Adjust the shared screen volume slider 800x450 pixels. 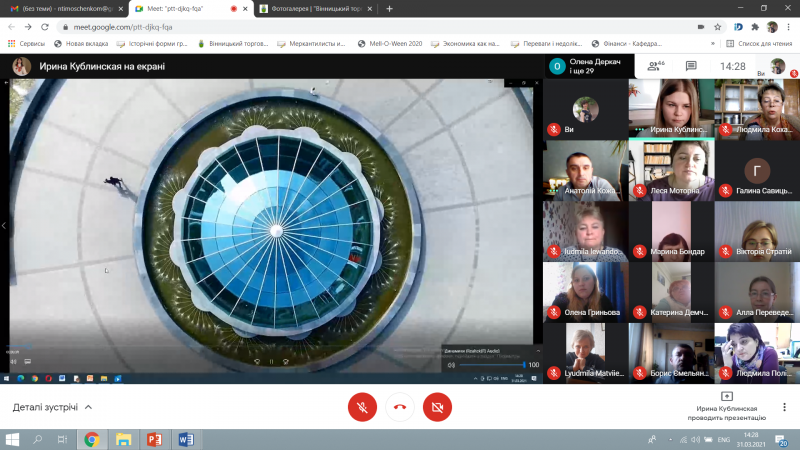pyautogui.click(x=492, y=365)
